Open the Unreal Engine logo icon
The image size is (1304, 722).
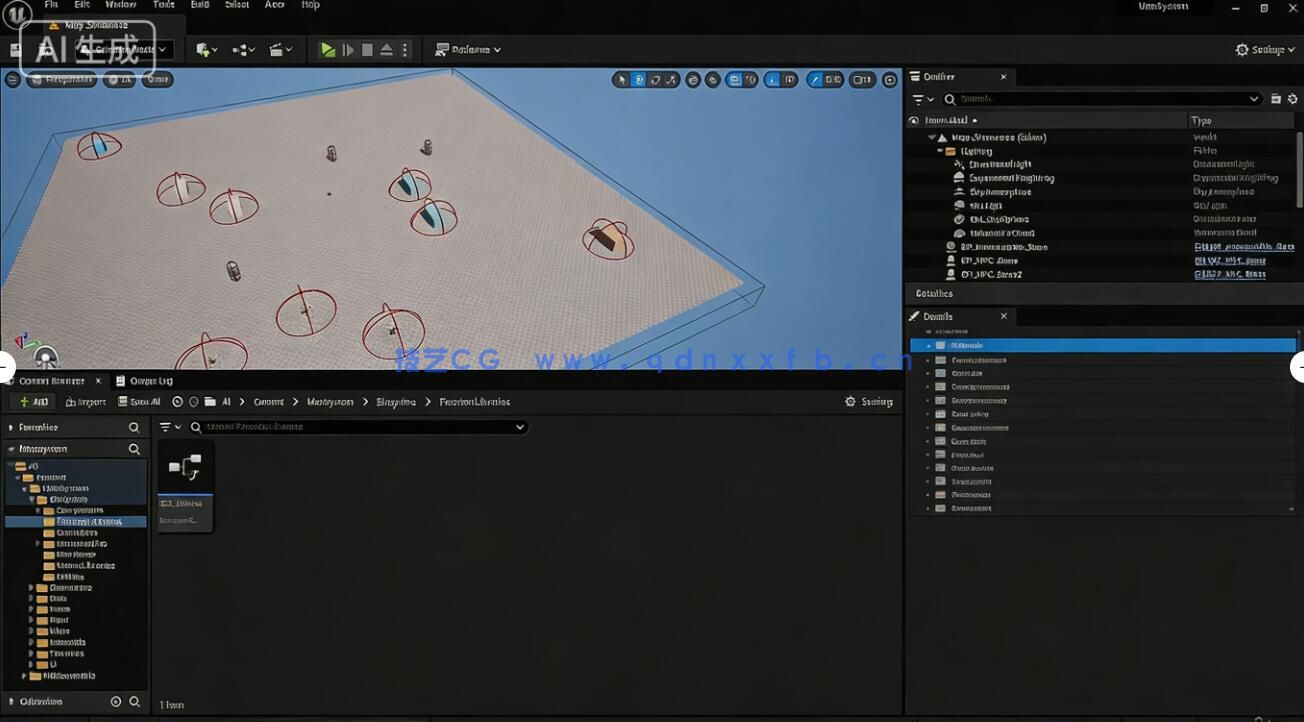(x=17, y=14)
